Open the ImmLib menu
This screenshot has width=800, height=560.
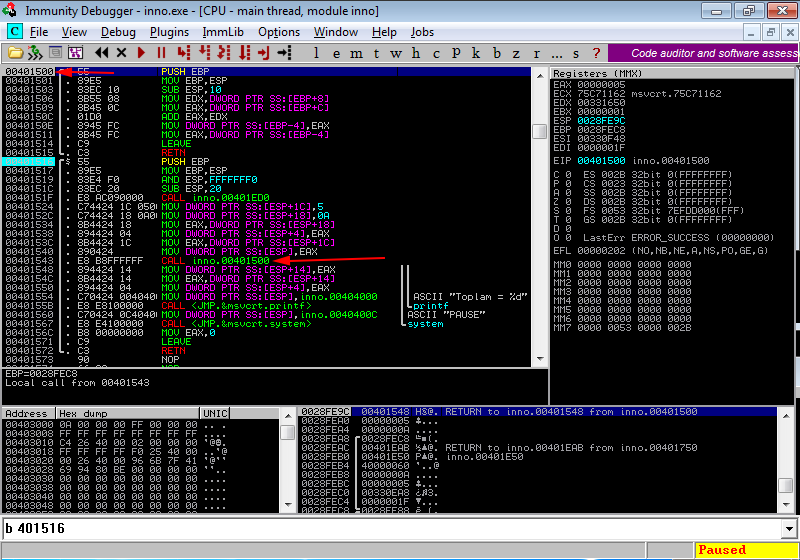(x=223, y=32)
